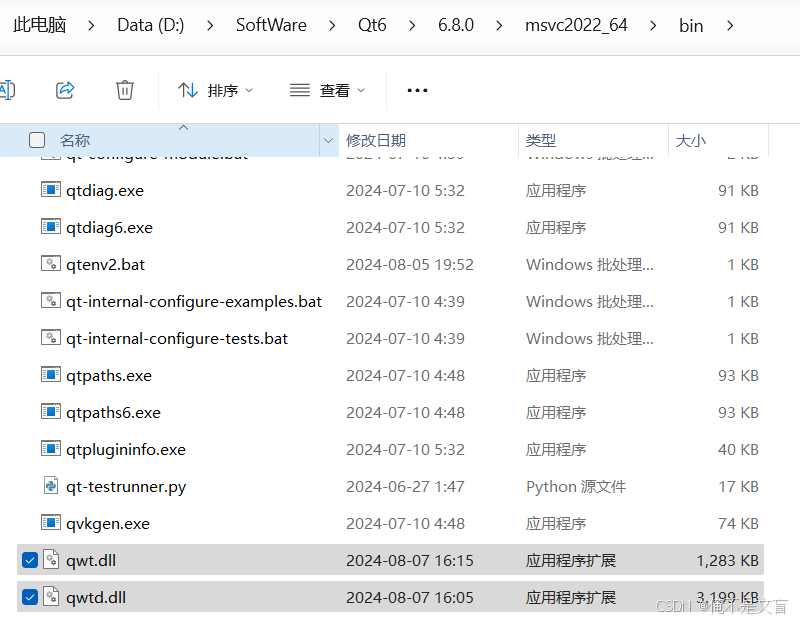The image size is (800, 622).
Task: Select file name qtdiag6.exe
Action: 109,228
